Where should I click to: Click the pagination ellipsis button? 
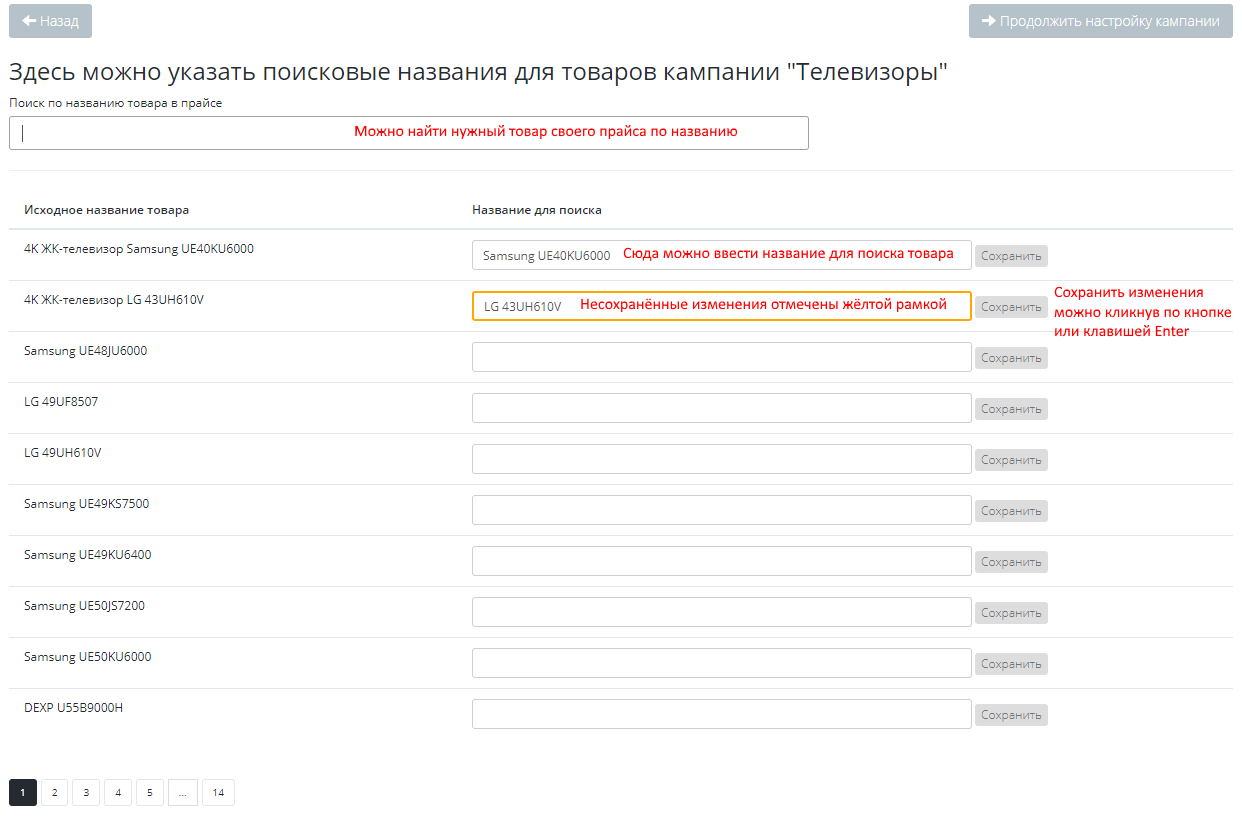[x=182, y=793]
